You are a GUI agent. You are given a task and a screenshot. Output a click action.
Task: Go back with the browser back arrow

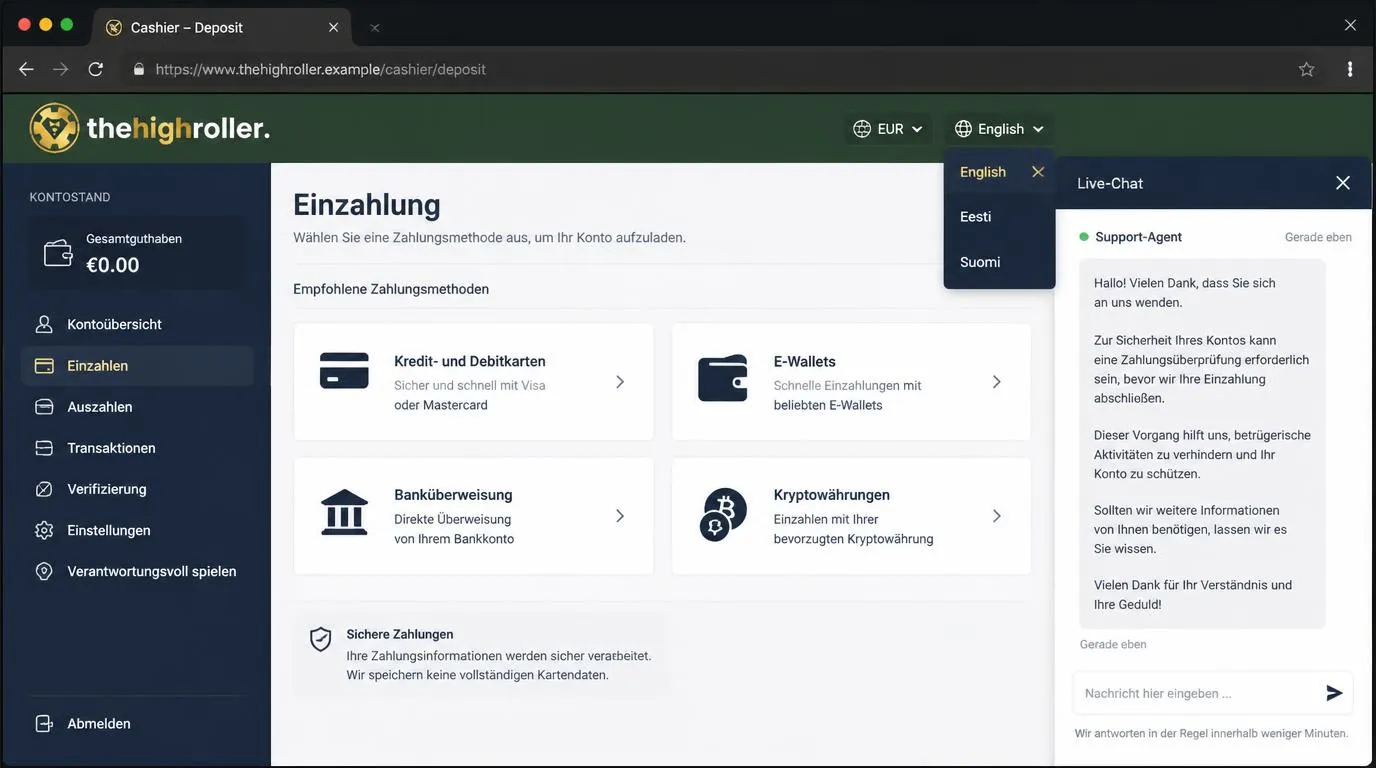[x=26, y=69]
